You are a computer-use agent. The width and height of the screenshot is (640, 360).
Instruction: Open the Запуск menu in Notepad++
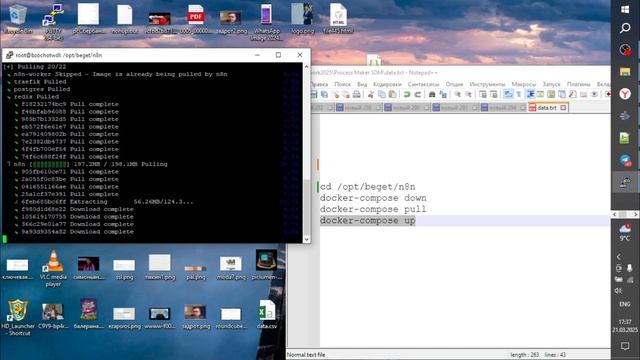[x=551, y=84]
